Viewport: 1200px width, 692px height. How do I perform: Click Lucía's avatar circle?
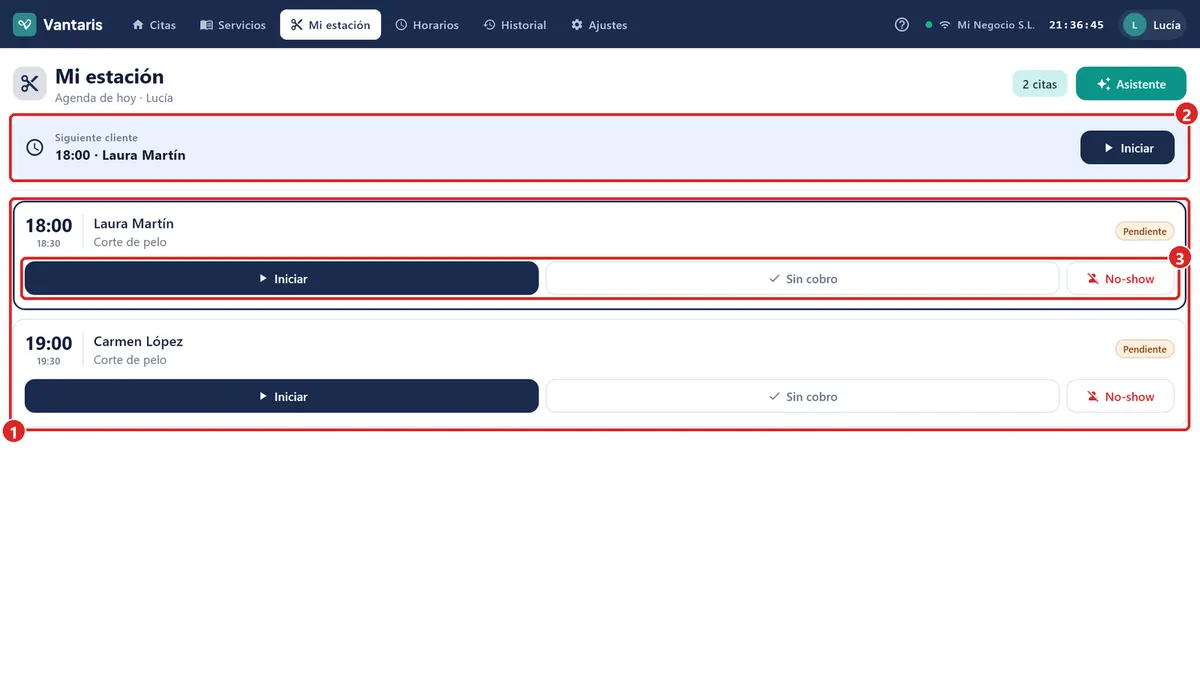pyautogui.click(x=1134, y=25)
